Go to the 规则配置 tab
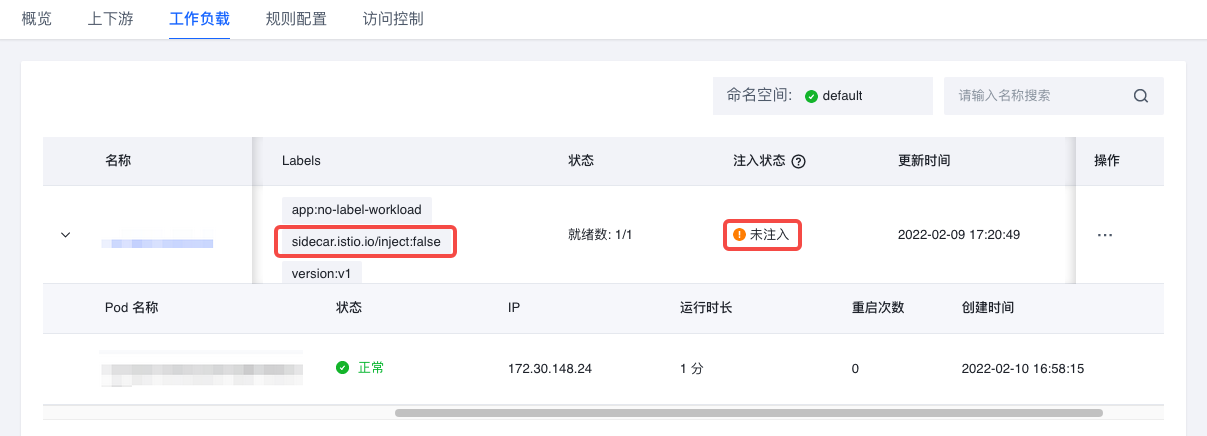This screenshot has width=1207, height=436. (296, 19)
